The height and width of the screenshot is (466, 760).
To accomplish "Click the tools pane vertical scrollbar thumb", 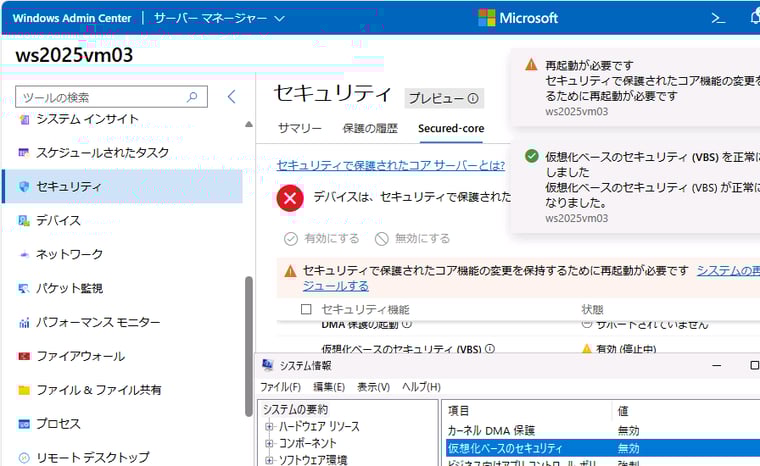I will 249,346.
